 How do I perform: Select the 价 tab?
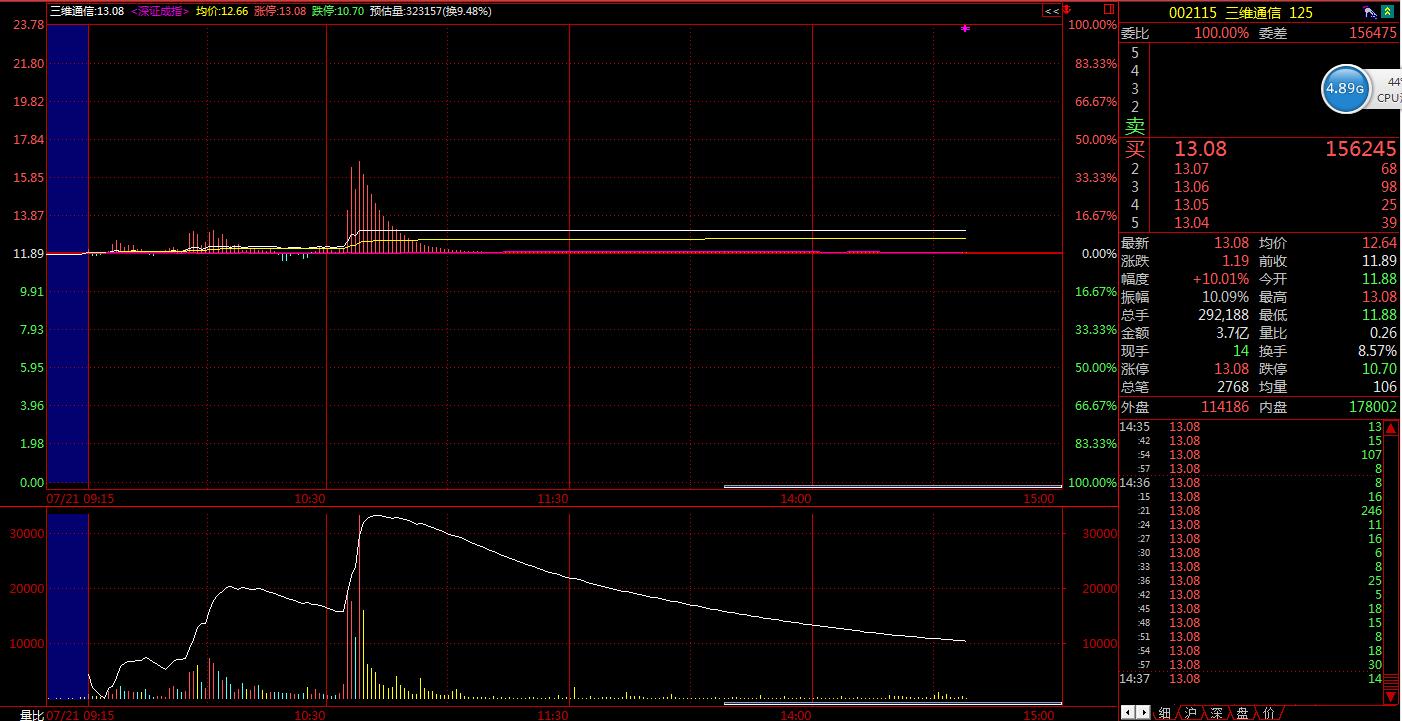pyautogui.click(x=1268, y=713)
